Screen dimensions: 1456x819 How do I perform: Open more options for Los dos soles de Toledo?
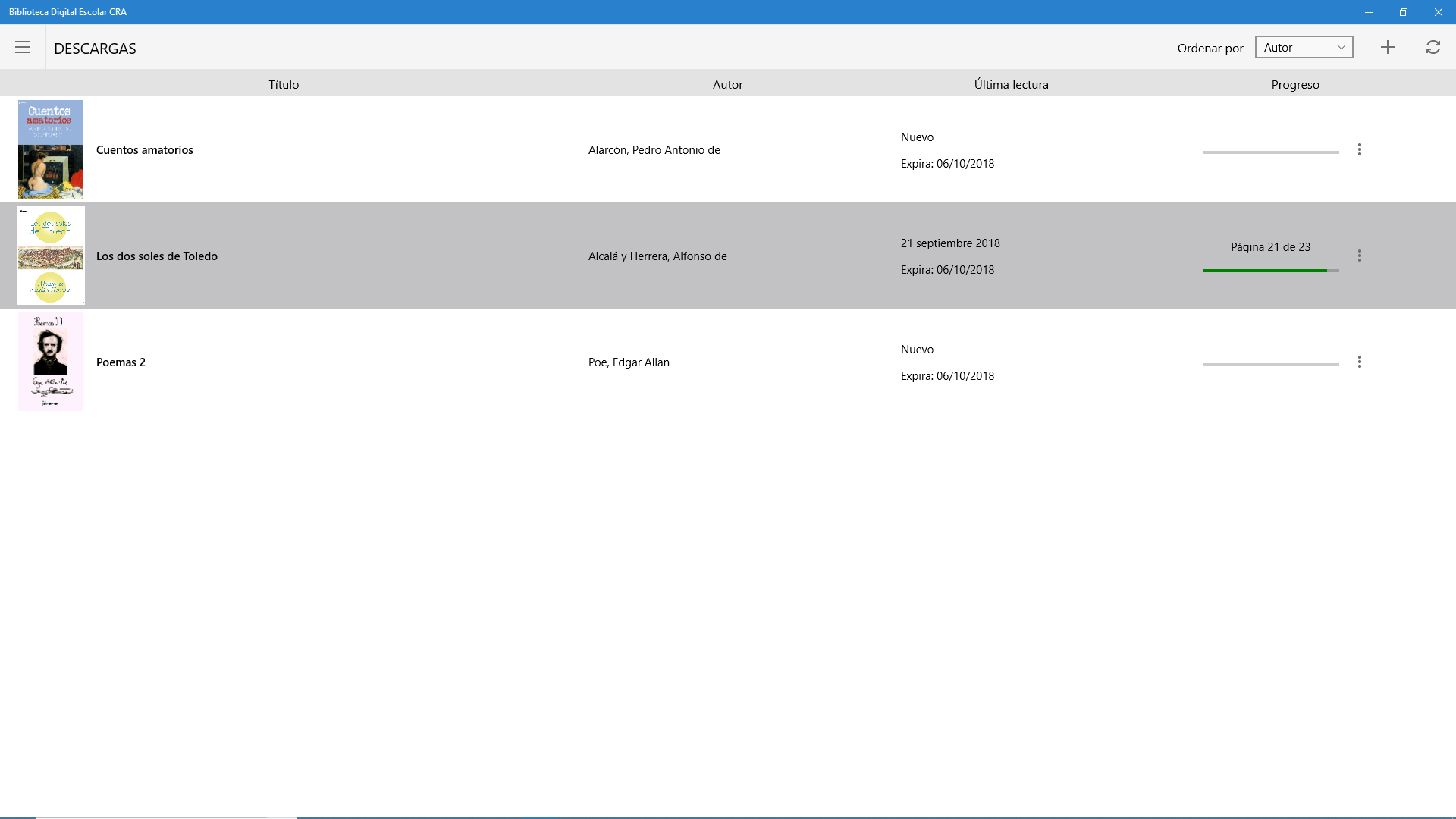pyautogui.click(x=1359, y=256)
